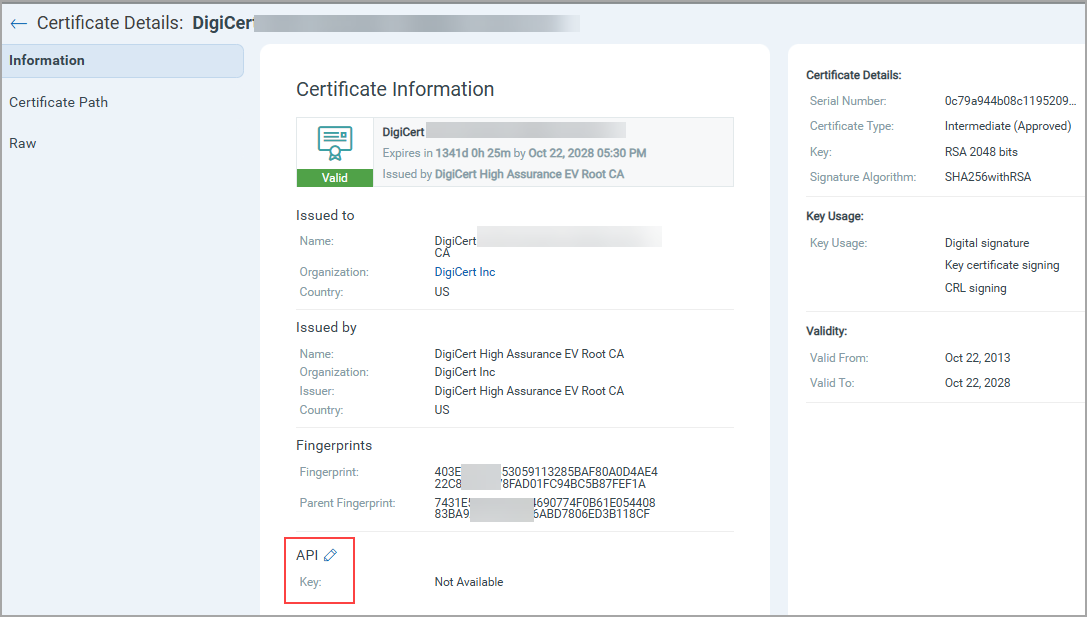The height and width of the screenshot is (617, 1087).
Task: Click the Issued to Country US value
Action: 442,292
